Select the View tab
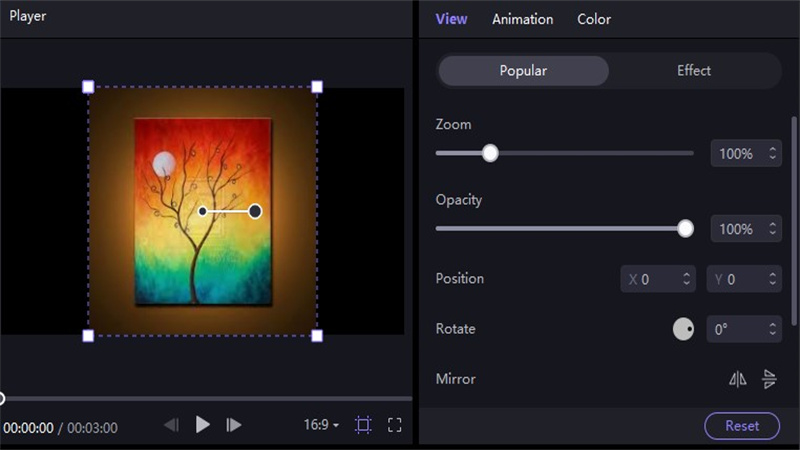The width and height of the screenshot is (800, 450). (451, 19)
